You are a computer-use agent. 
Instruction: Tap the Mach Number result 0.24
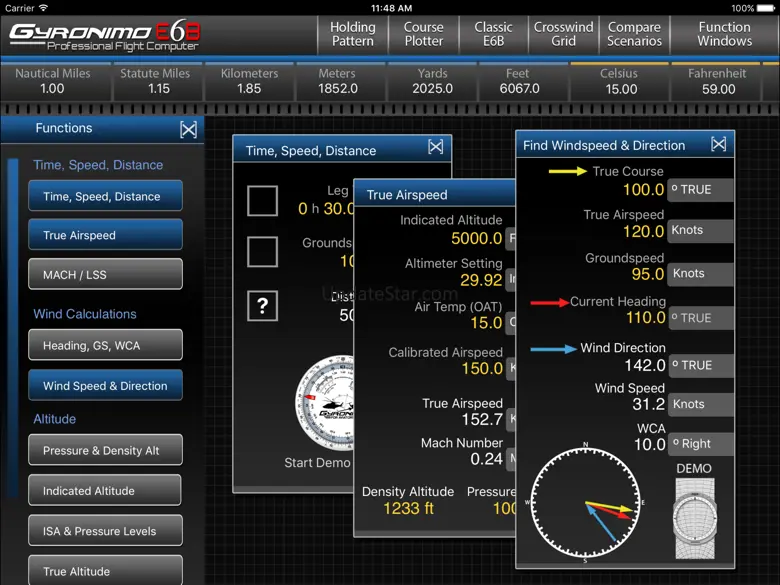click(486, 459)
